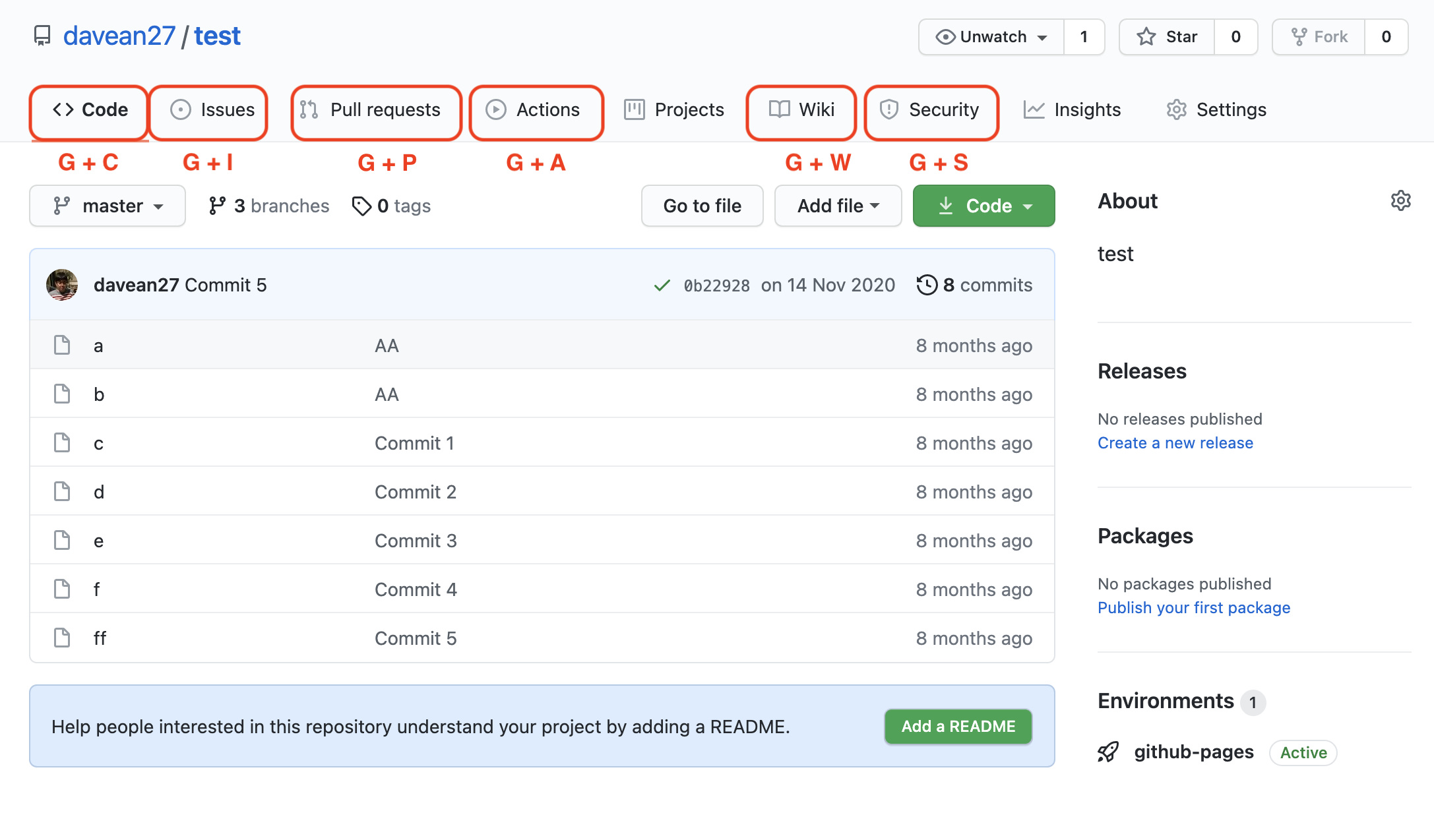
Task: Click the davean27 avatar thumbnail
Action: 62,285
